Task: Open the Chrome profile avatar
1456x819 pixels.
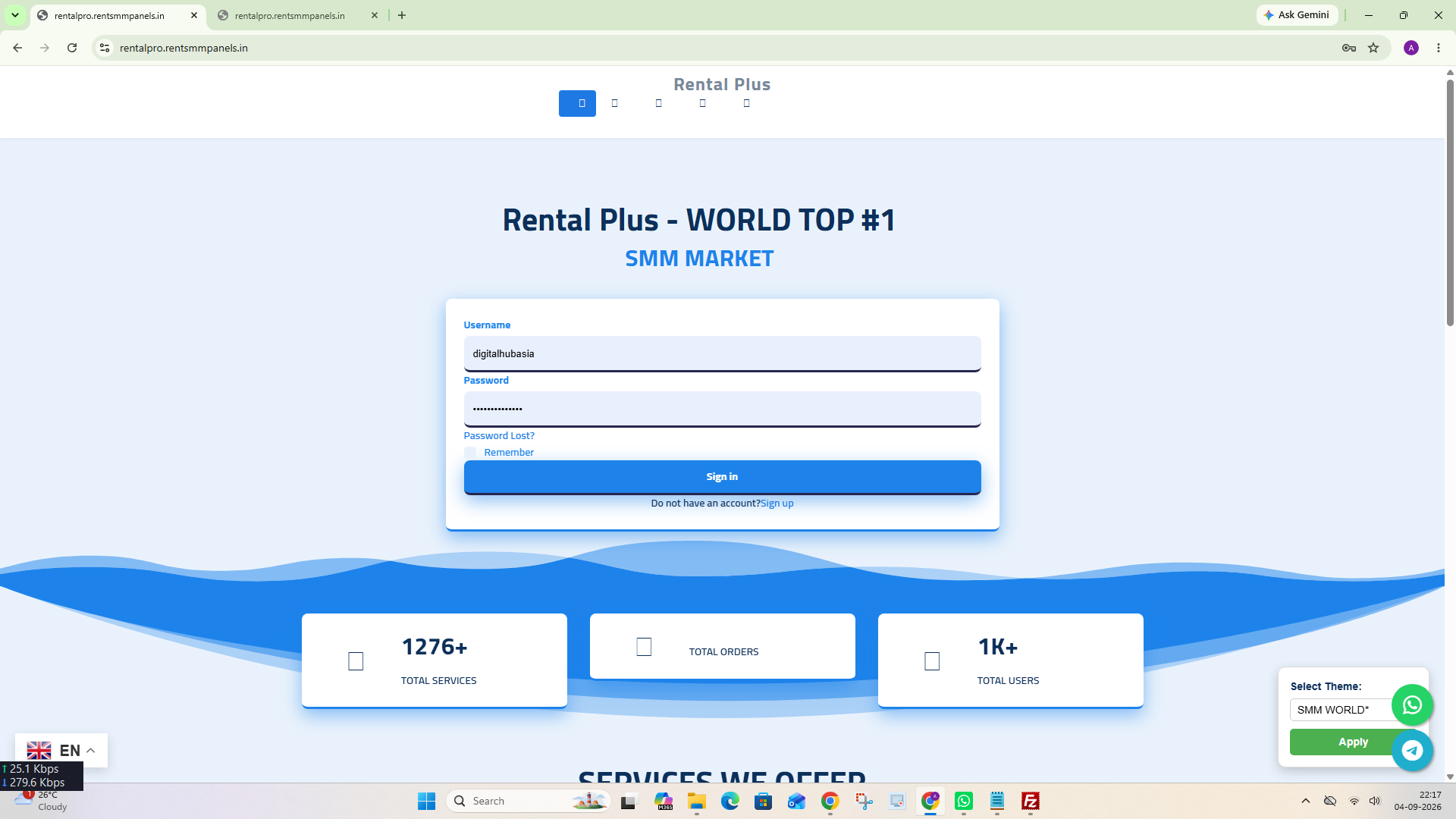Action: point(1411,48)
